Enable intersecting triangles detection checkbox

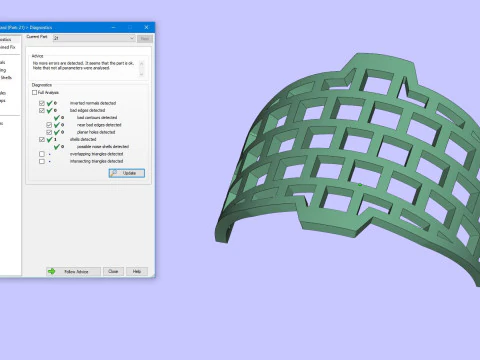coord(42,161)
